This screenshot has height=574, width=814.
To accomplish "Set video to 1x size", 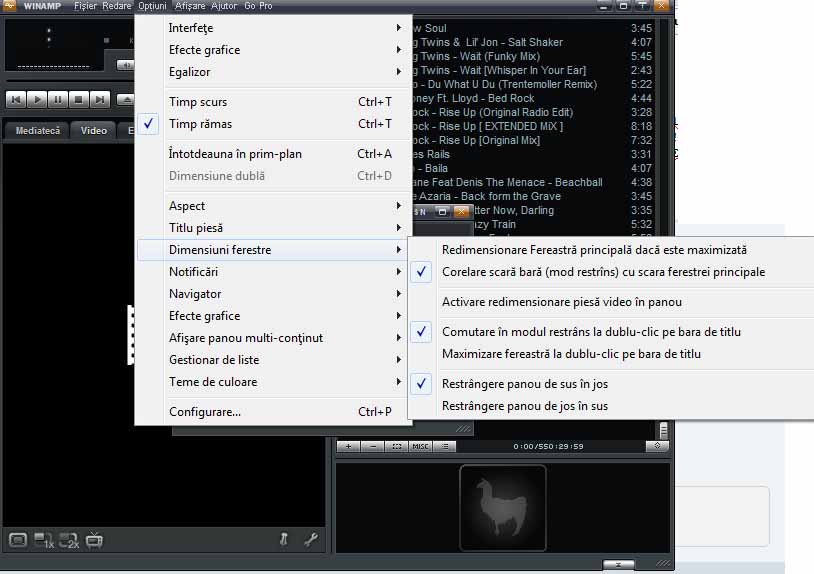I will coord(44,540).
